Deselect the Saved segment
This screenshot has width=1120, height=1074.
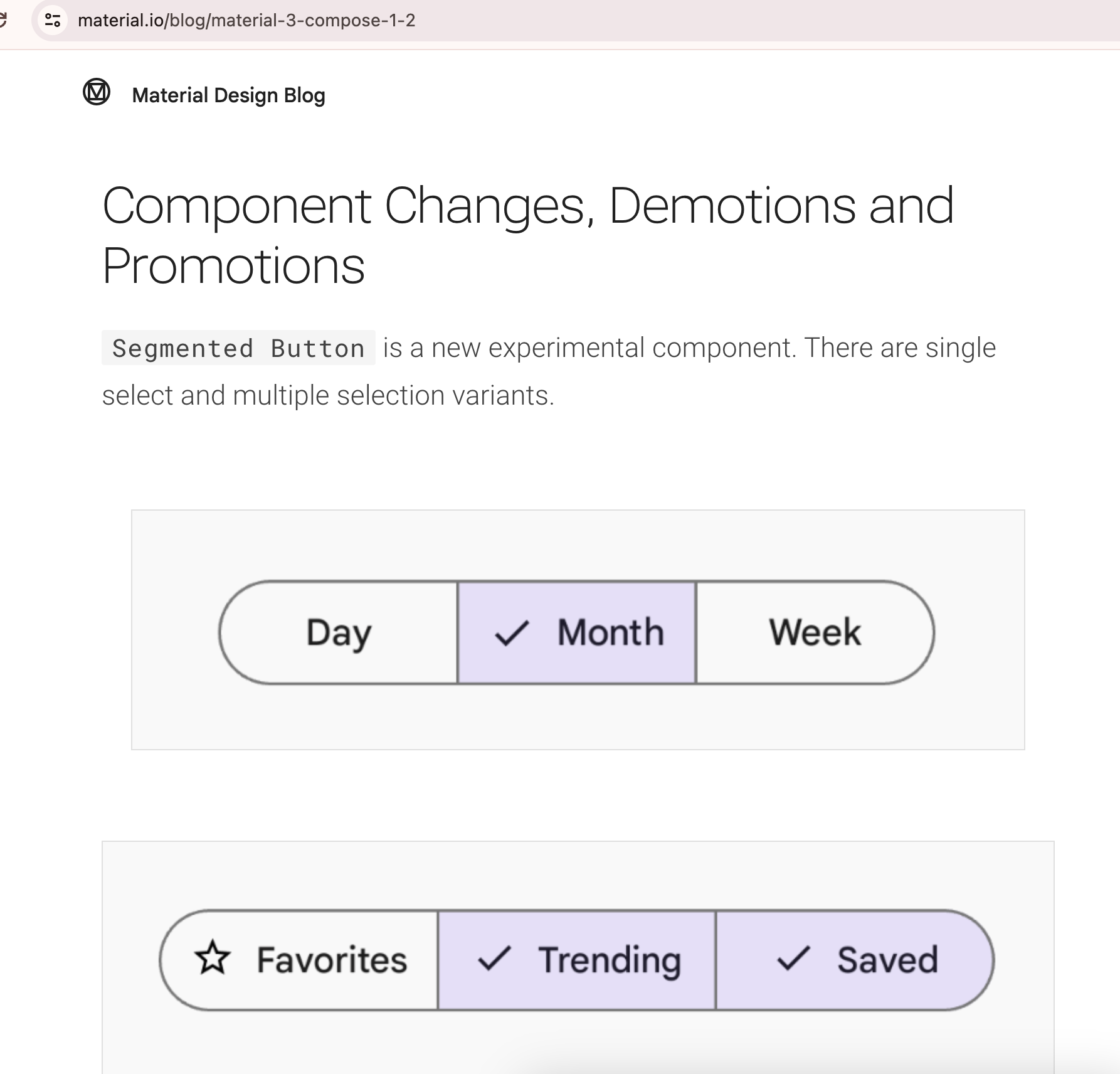[855, 960]
